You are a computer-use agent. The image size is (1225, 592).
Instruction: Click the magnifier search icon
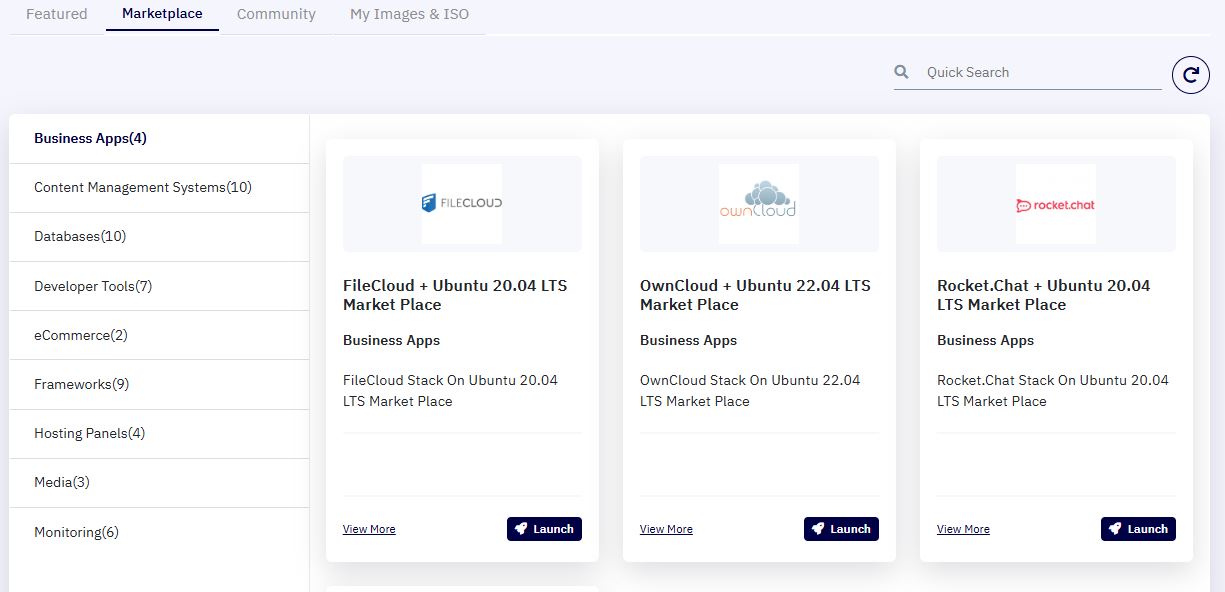coord(902,72)
